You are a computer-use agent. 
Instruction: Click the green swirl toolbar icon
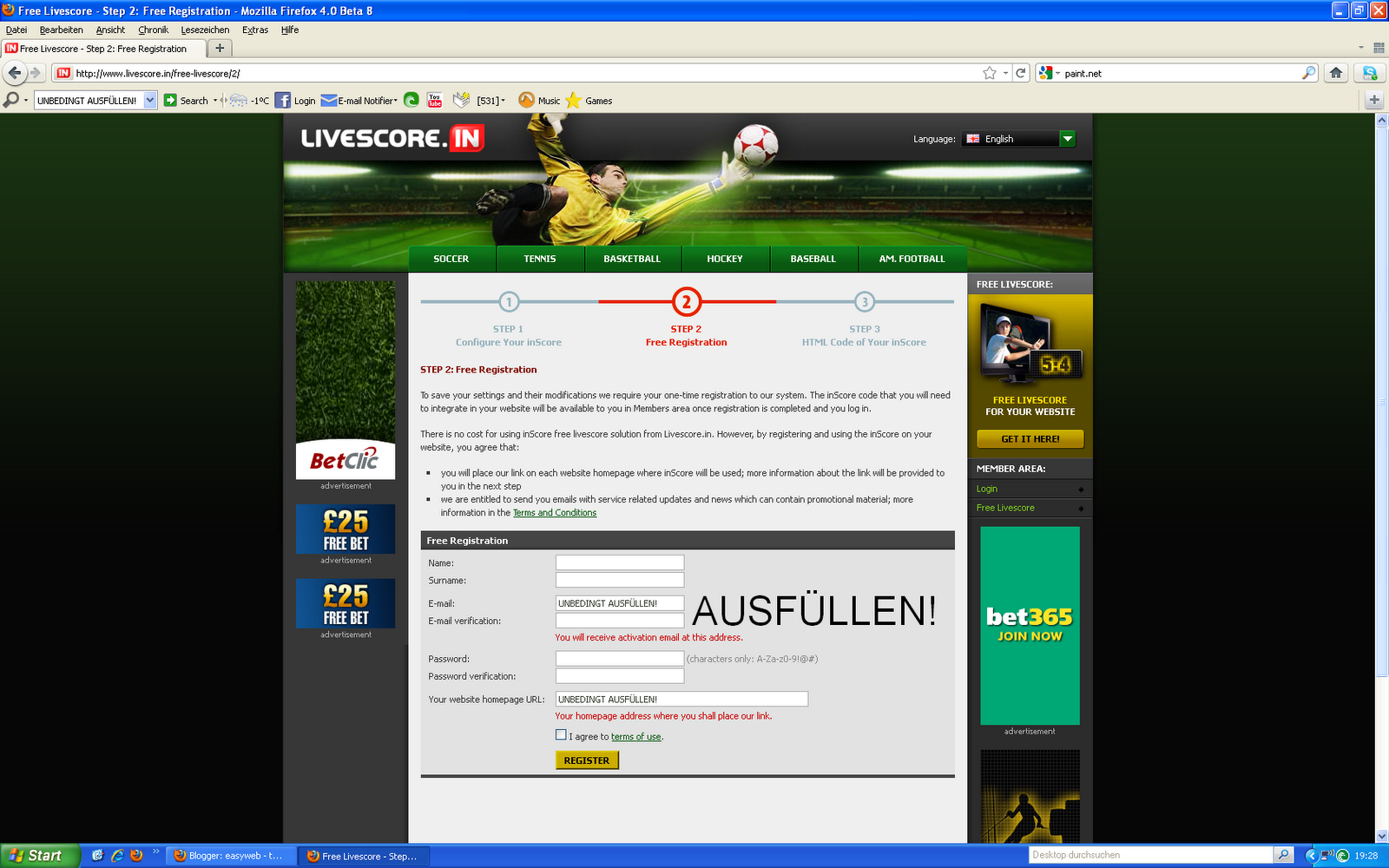pyautogui.click(x=411, y=101)
